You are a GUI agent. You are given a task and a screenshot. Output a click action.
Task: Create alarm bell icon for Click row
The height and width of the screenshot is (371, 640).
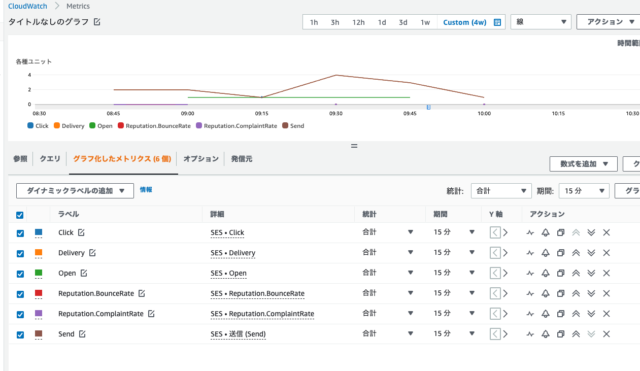click(545, 233)
